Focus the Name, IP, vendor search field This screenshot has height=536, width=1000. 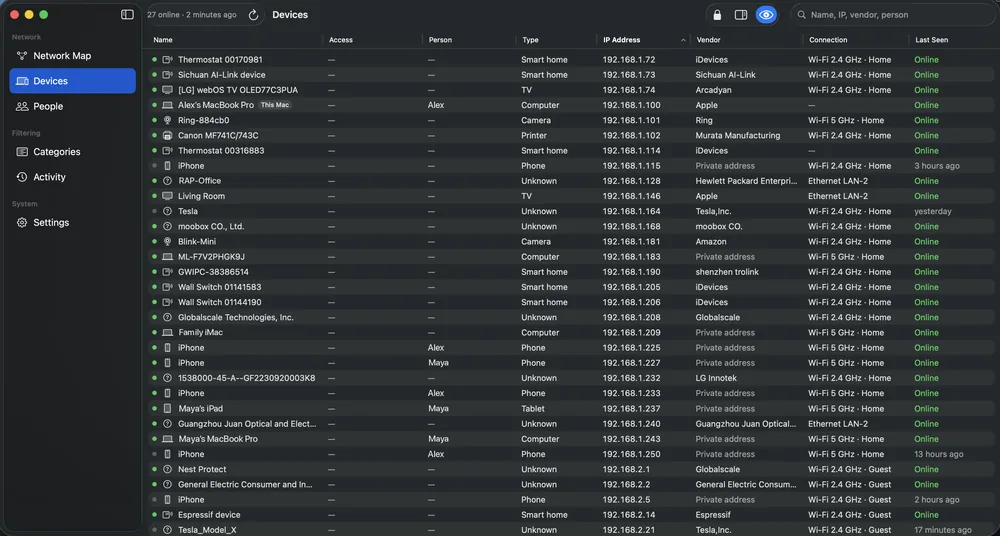click(893, 15)
